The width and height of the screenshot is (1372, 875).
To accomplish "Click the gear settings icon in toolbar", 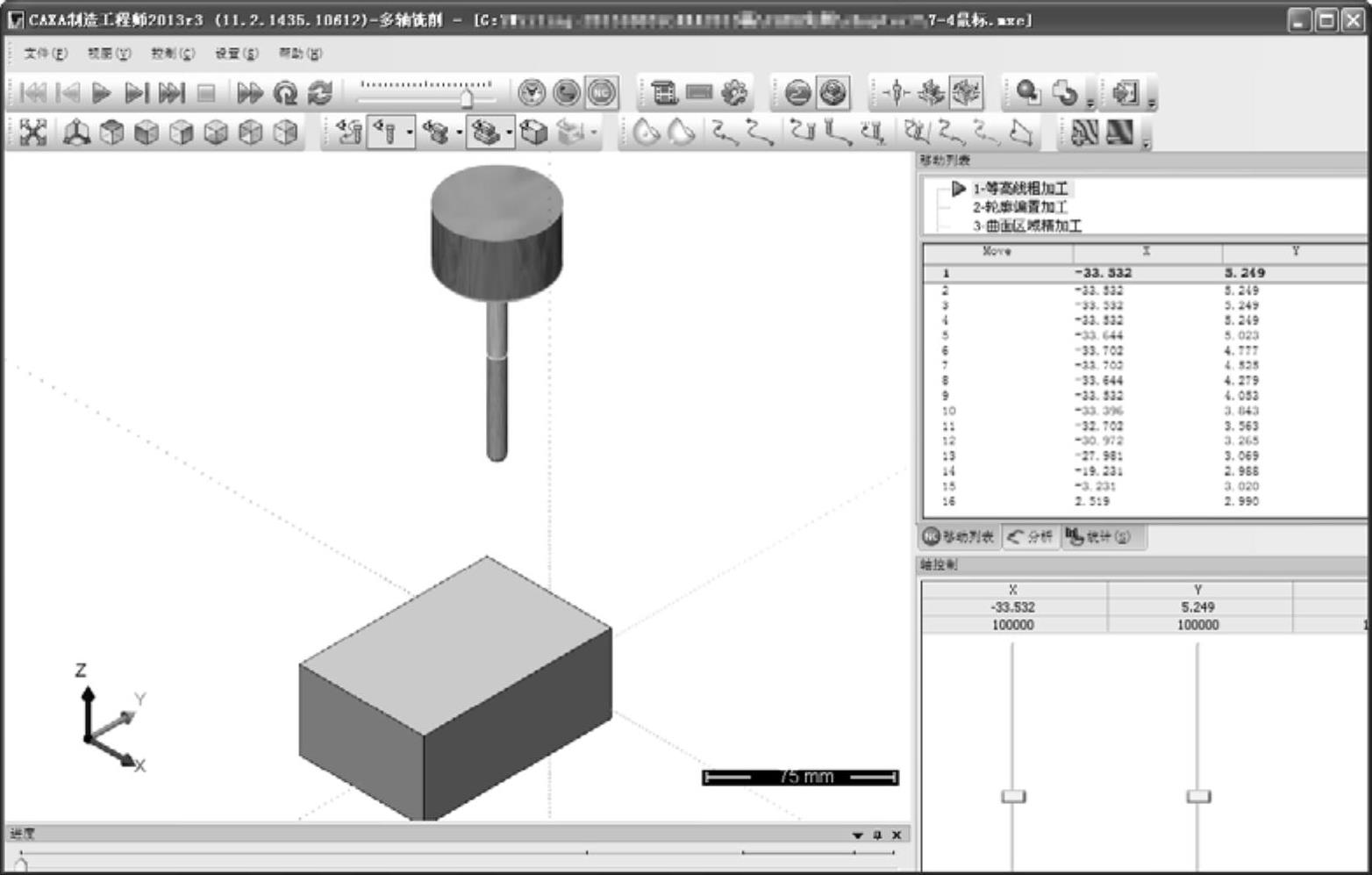I will [734, 93].
